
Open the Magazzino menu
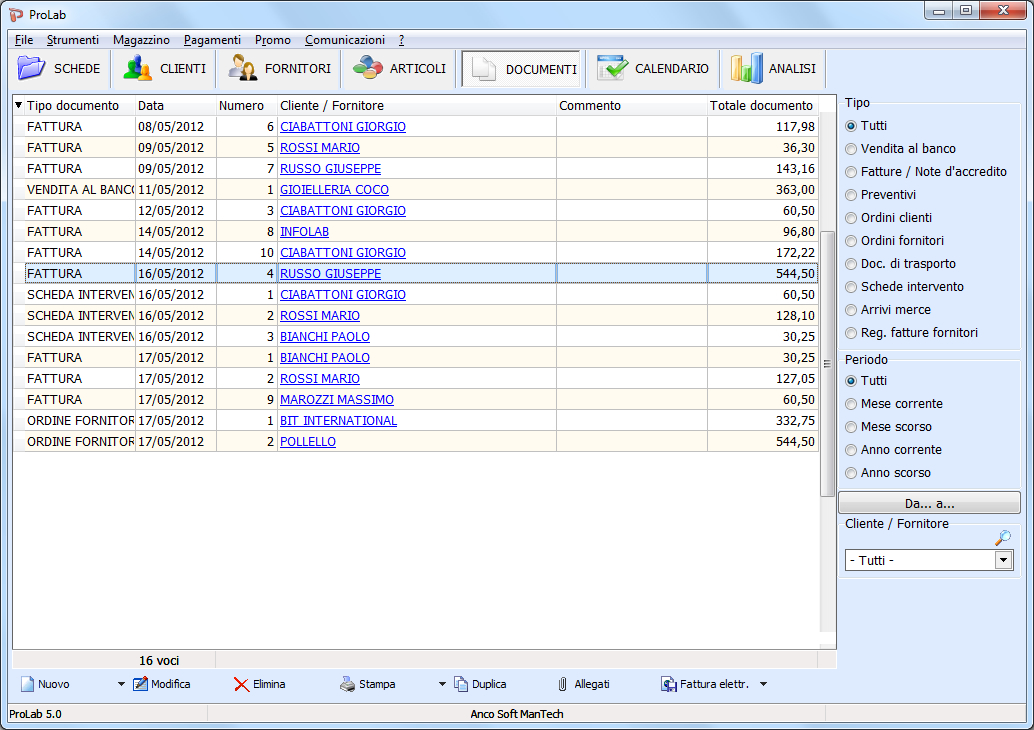point(141,40)
